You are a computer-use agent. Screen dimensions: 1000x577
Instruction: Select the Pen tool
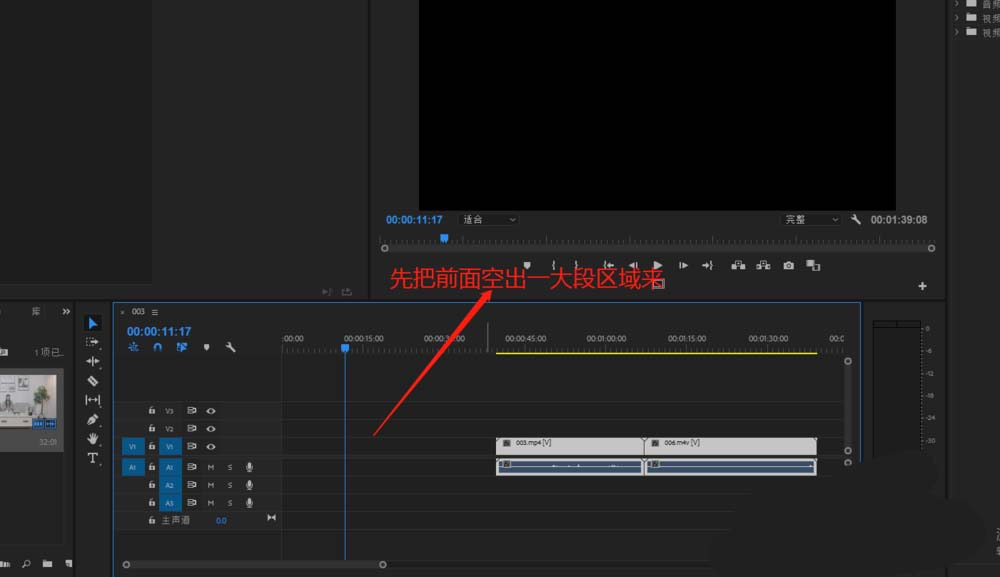(93, 419)
